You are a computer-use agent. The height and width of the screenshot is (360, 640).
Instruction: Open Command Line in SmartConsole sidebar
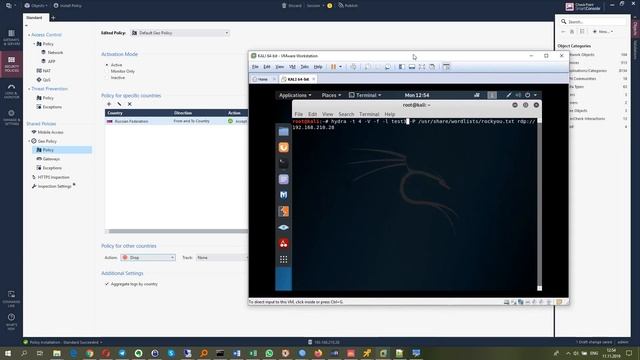(x=11, y=298)
